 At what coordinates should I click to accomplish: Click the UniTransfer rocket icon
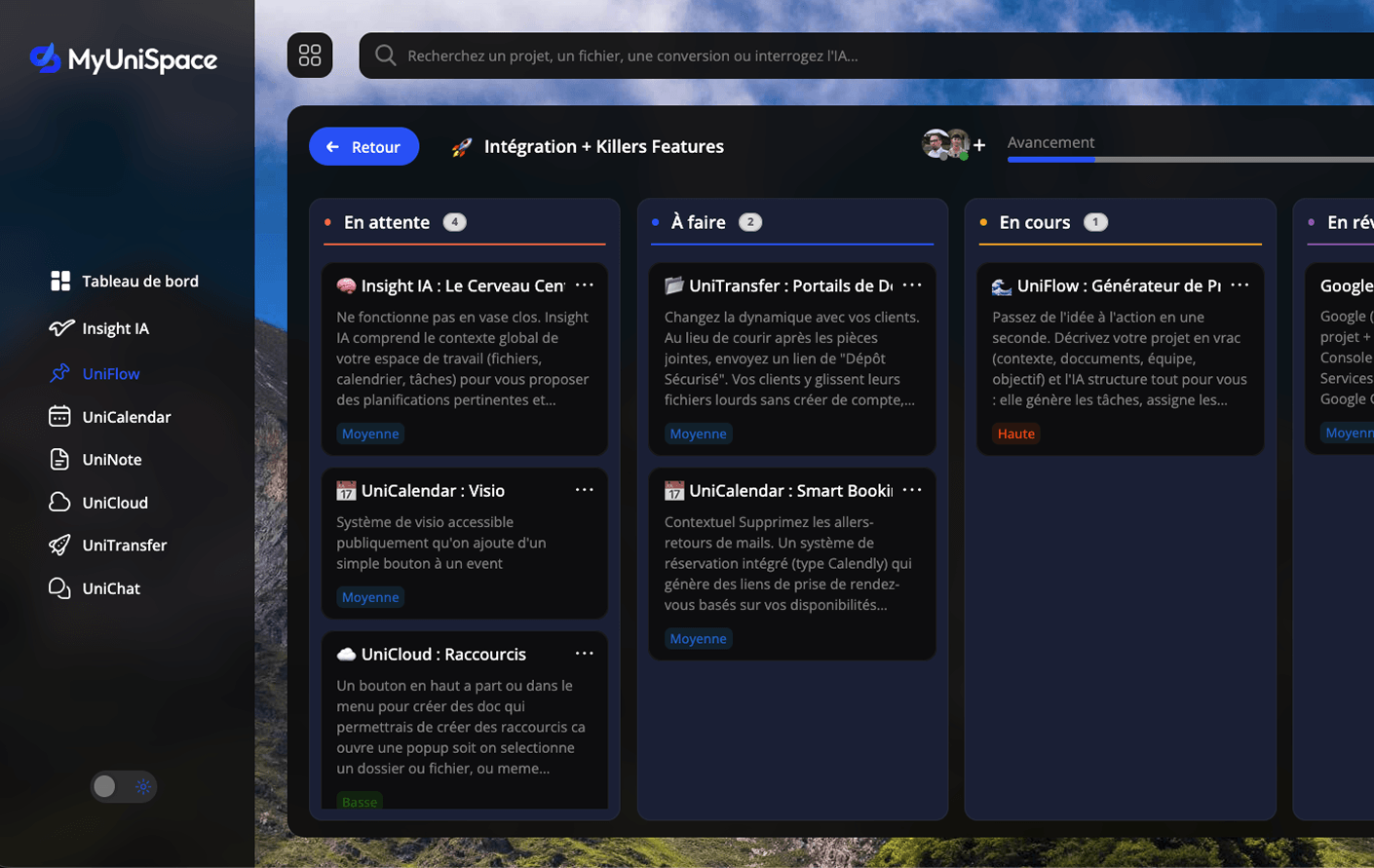pos(59,545)
